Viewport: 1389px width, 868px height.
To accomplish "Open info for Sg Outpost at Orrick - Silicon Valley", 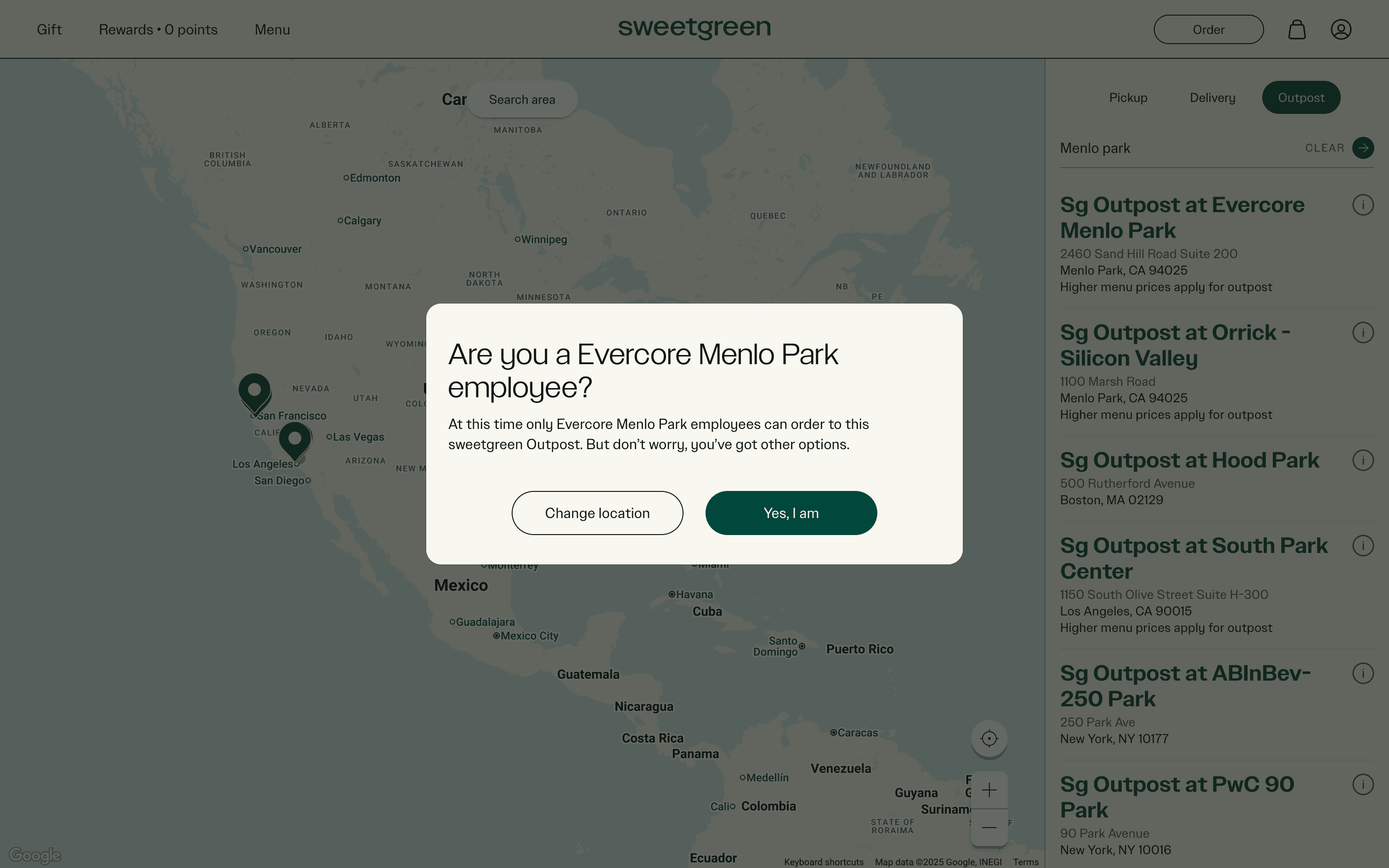I will [1363, 332].
